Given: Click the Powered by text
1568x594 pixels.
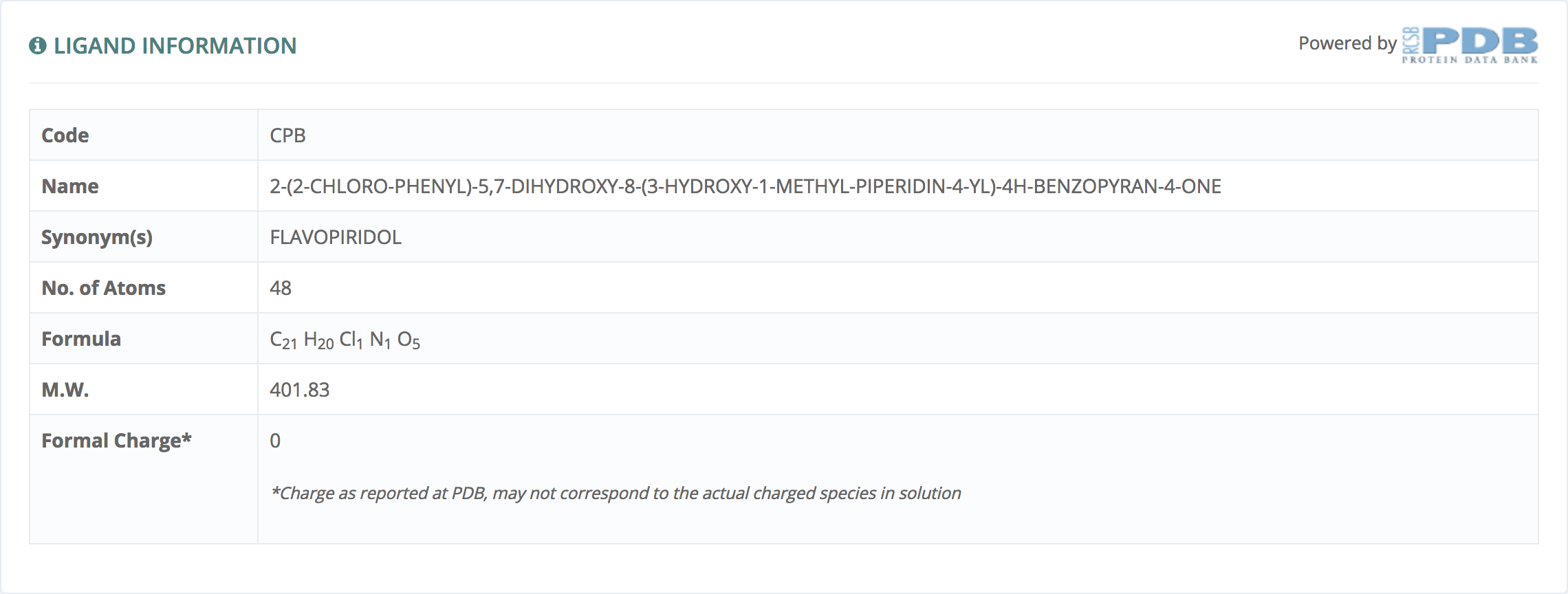Looking at the screenshot, I should coord(1347,43).
